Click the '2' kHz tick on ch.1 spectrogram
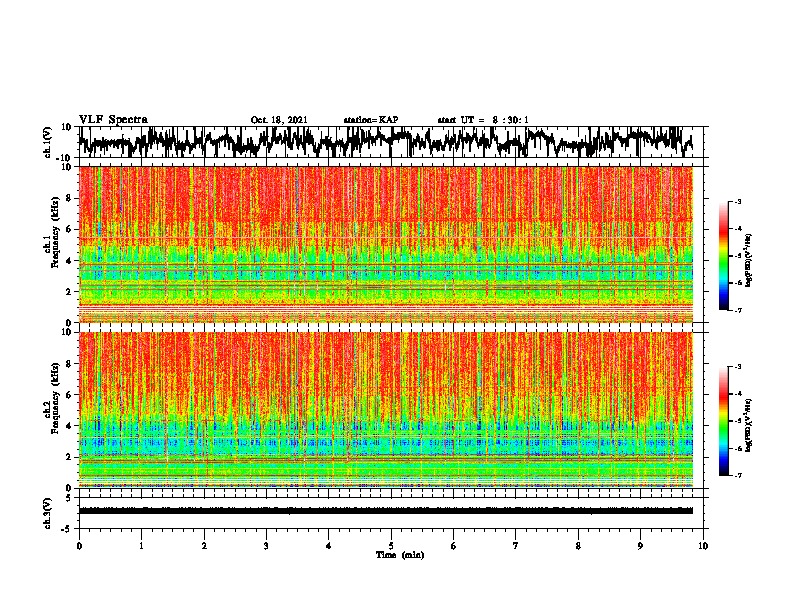This screenshot has height=612, width=792. point(69,291)
